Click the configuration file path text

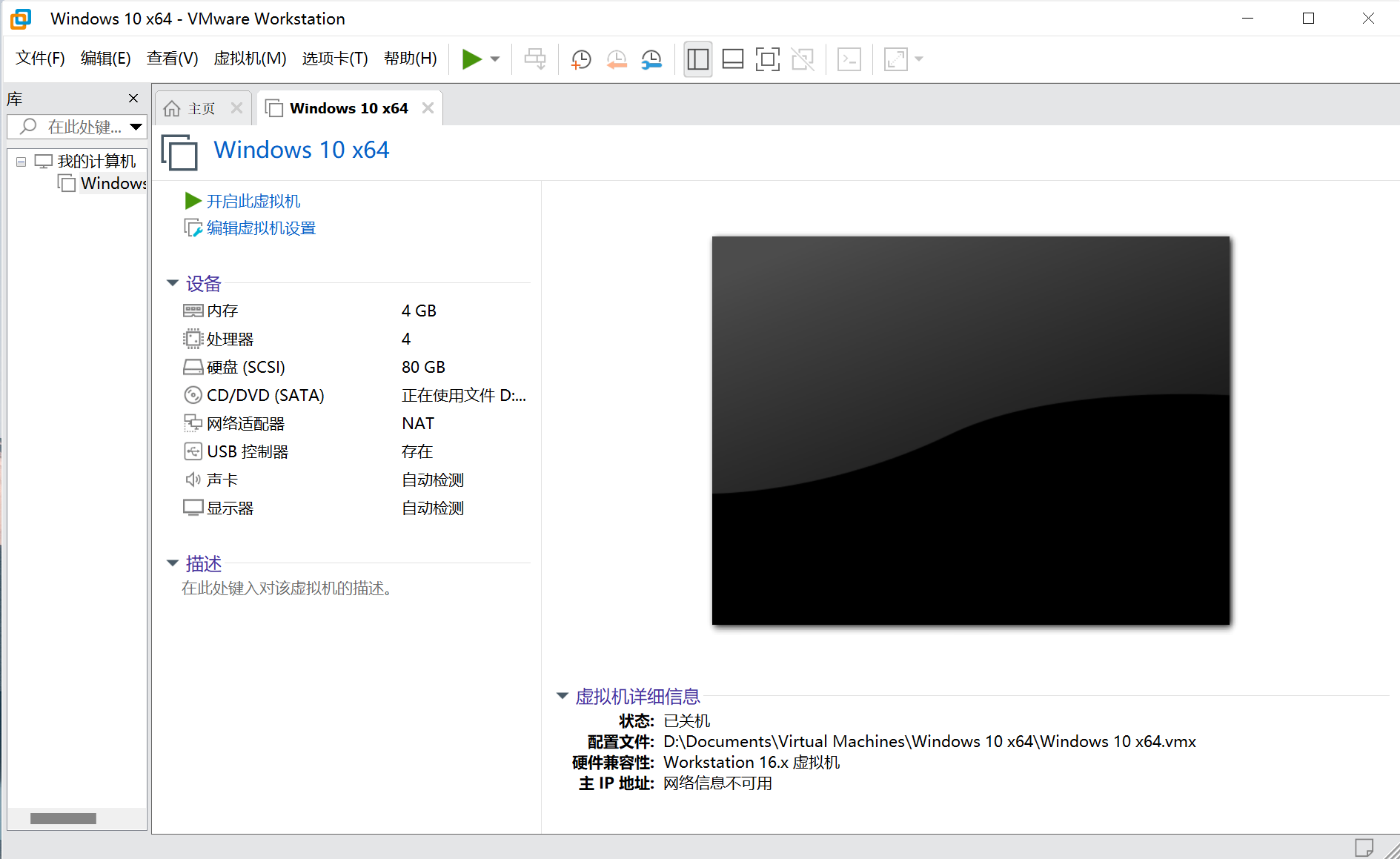[x=929, y=742]
